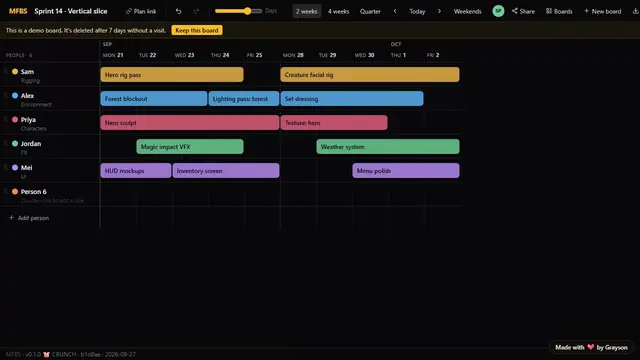Click Alex's blue color dot

(15, 96)
